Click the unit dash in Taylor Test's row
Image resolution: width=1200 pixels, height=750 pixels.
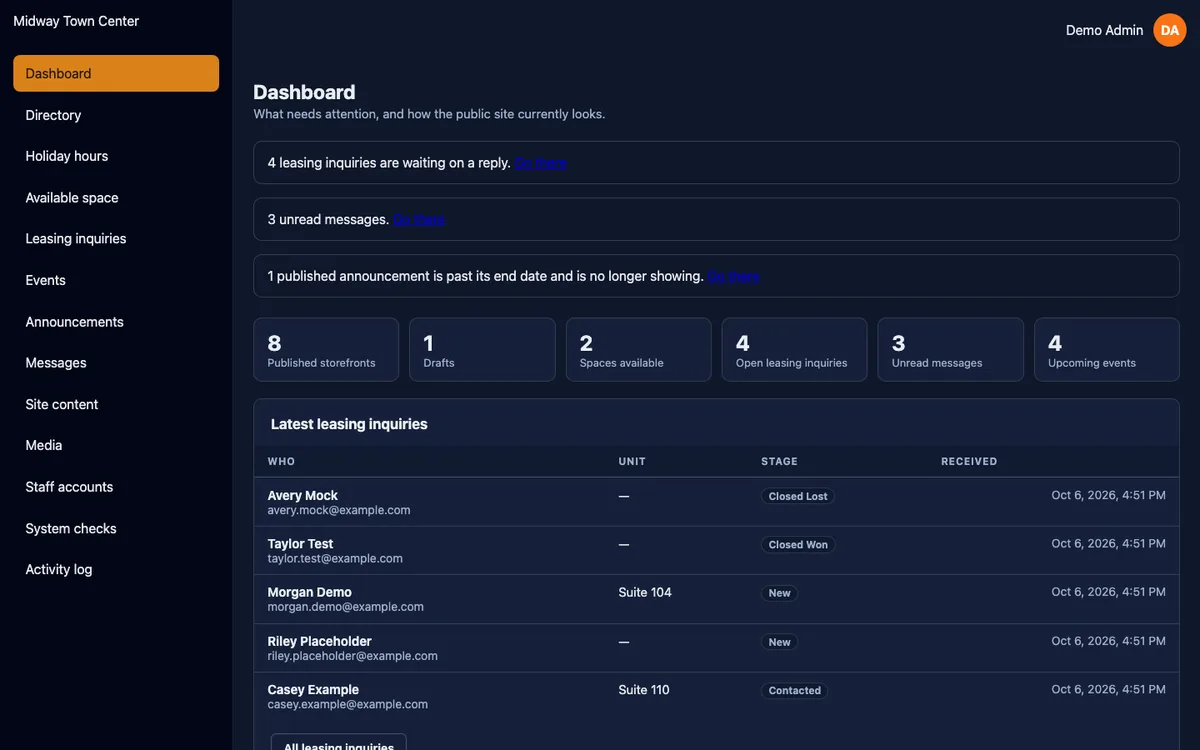tap(624, 545)
